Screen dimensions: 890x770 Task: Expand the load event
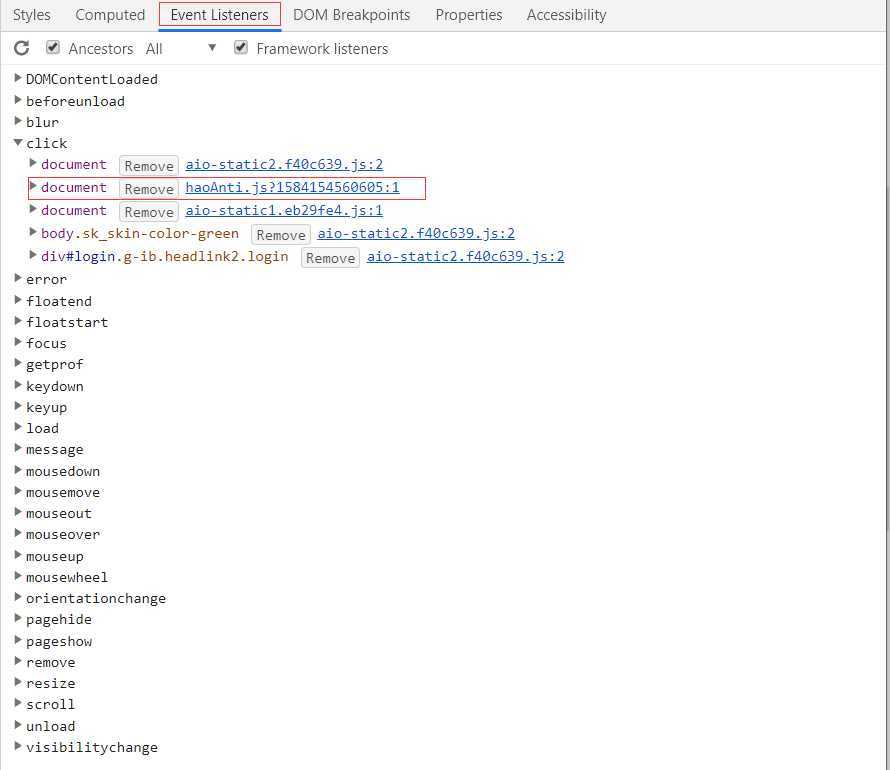(x=18, y=427)
